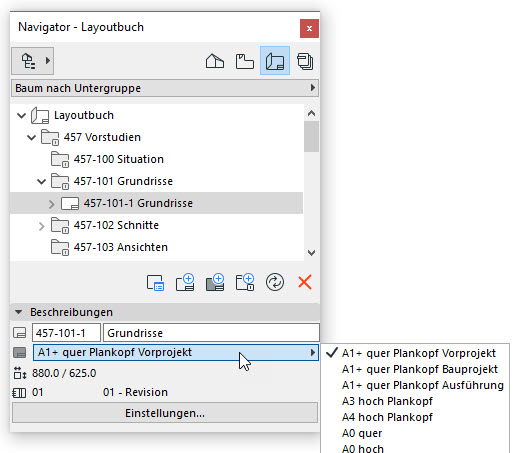This screenshot has width=514, height=453.
Task: Choose A3 hoch Plankopf master
Action: [x=387, y=401]
